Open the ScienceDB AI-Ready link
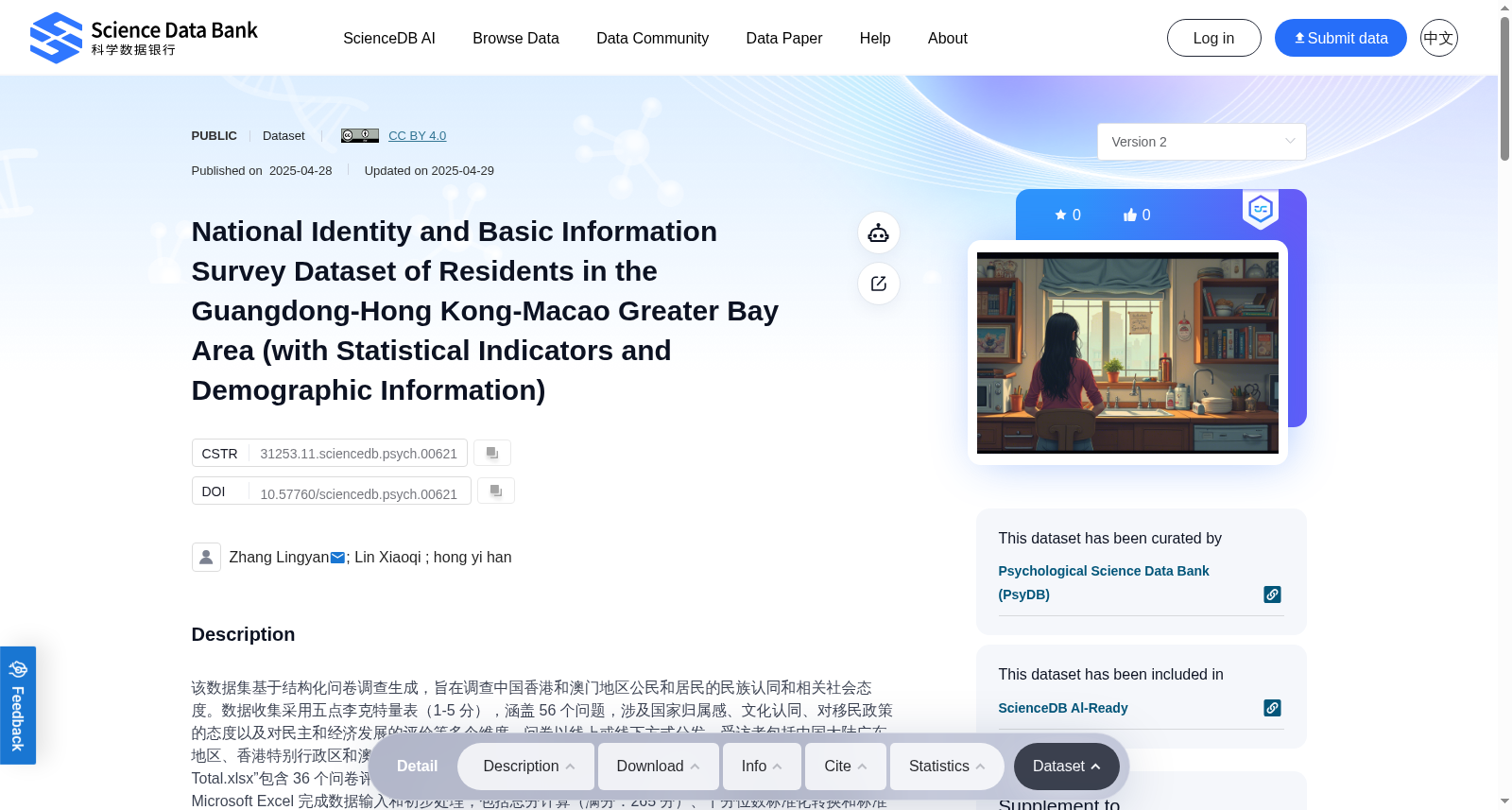Screen dimensions: 1512x810 tap(1063, 708)
